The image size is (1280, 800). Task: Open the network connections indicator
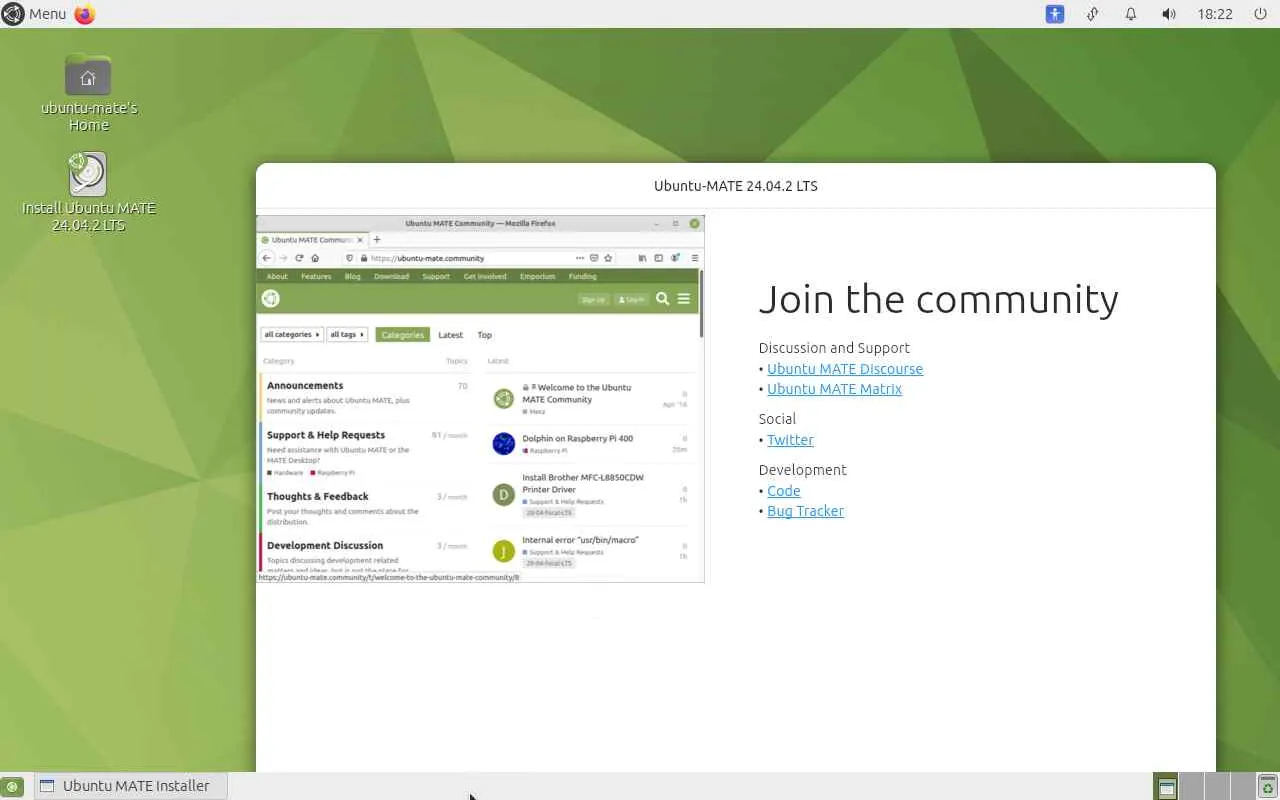click(x=1093, y=14)
